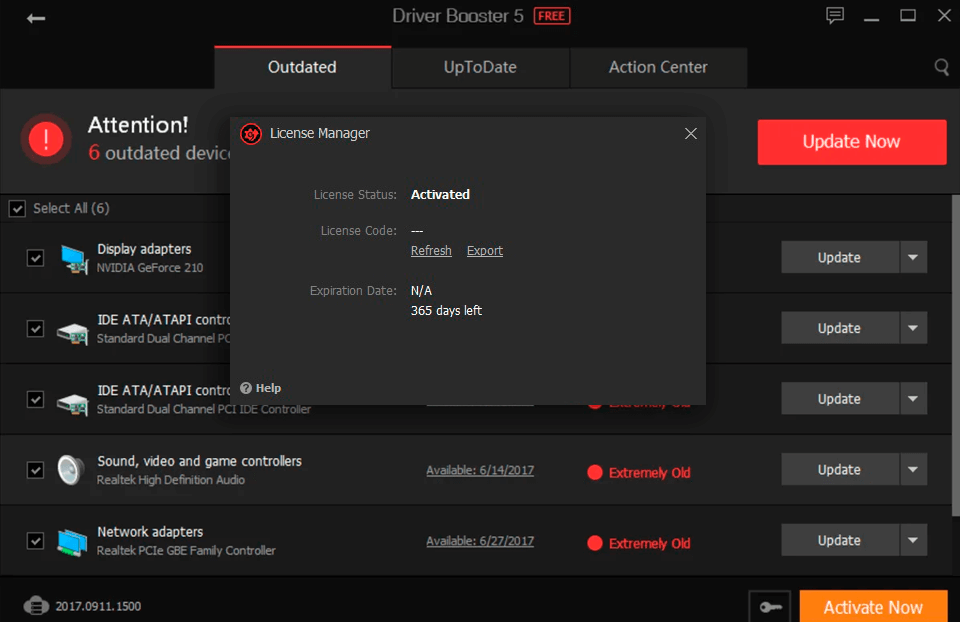Click the Sound controllers speaker icon
The height and width of the screenshot is (622, 960).
point(71,470)
